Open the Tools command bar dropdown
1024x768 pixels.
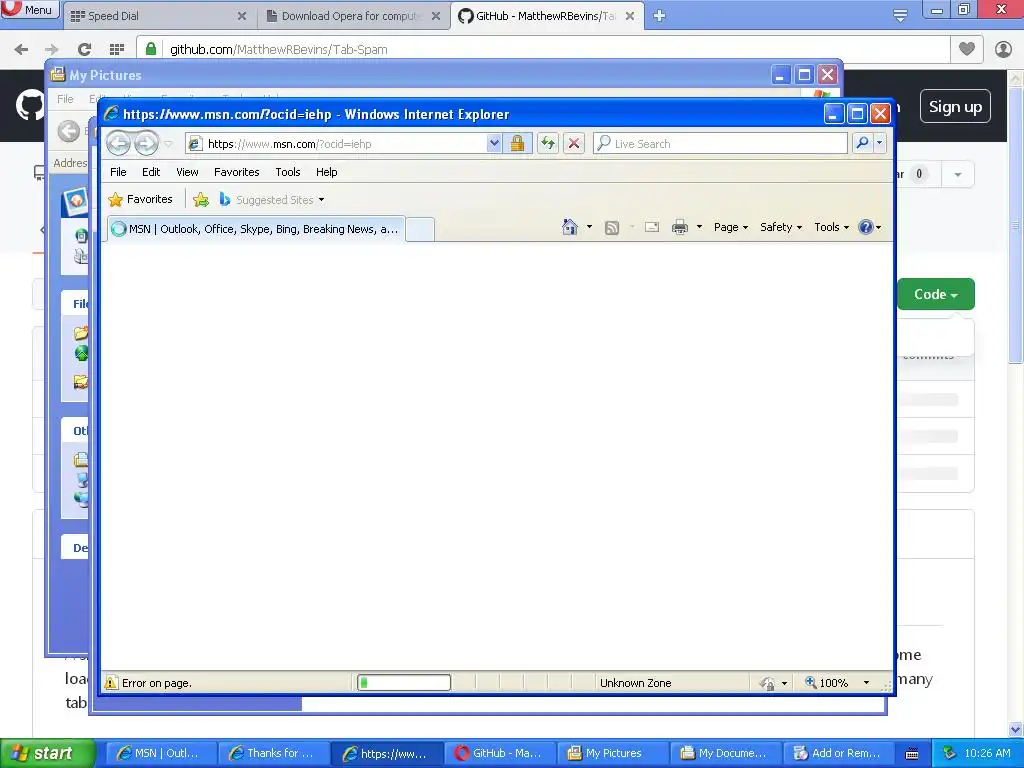coord(831,227)
